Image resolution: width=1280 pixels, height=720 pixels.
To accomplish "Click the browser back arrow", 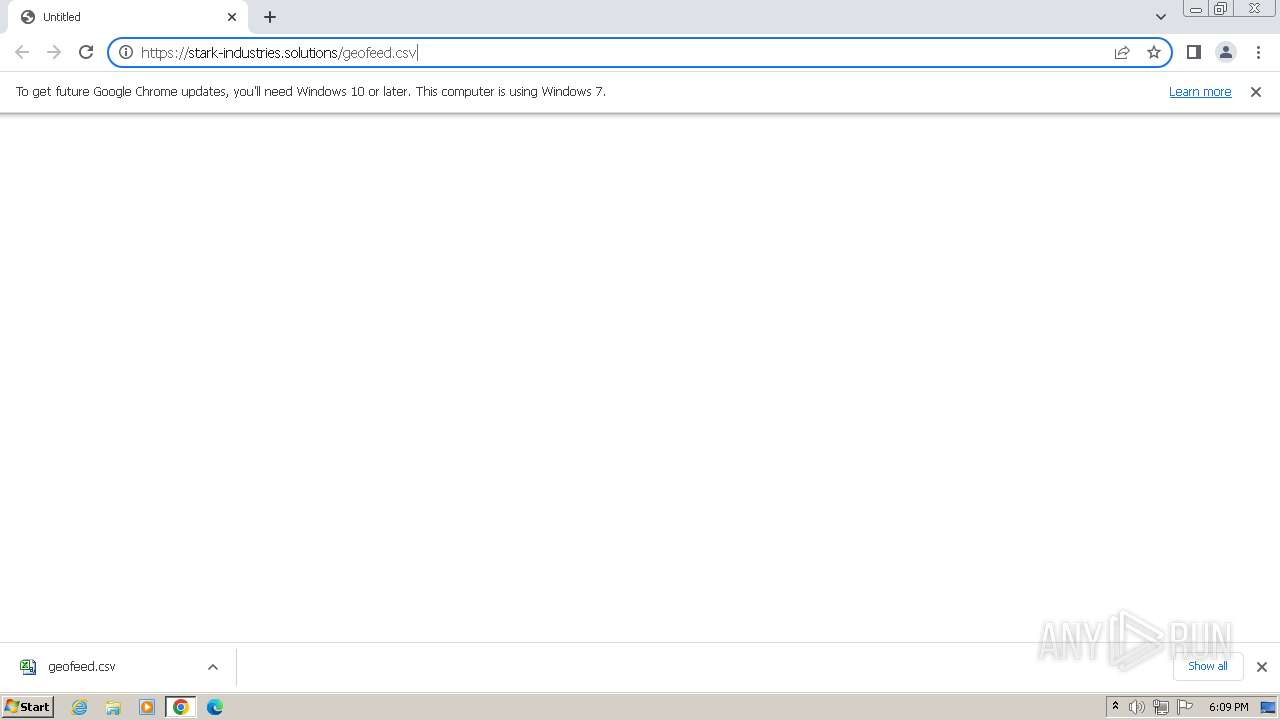I will click(x=22, y=52).
